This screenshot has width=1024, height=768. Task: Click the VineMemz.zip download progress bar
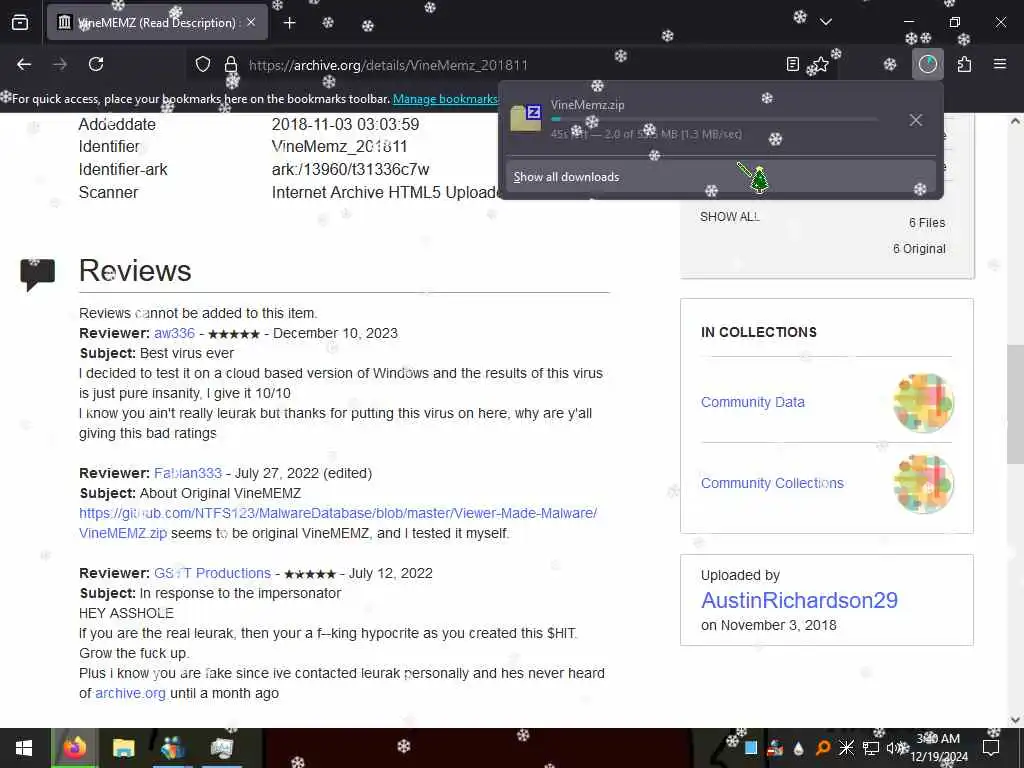pyautogui.click(x=714, y=119)
